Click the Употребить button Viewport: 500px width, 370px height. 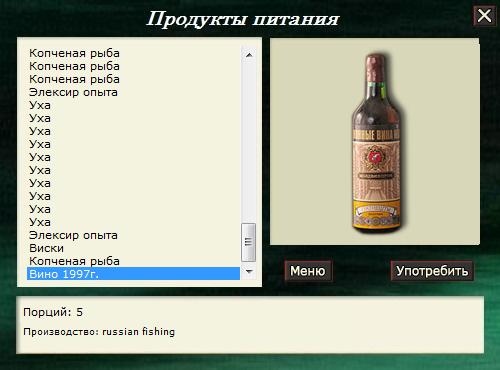point(432,271)
